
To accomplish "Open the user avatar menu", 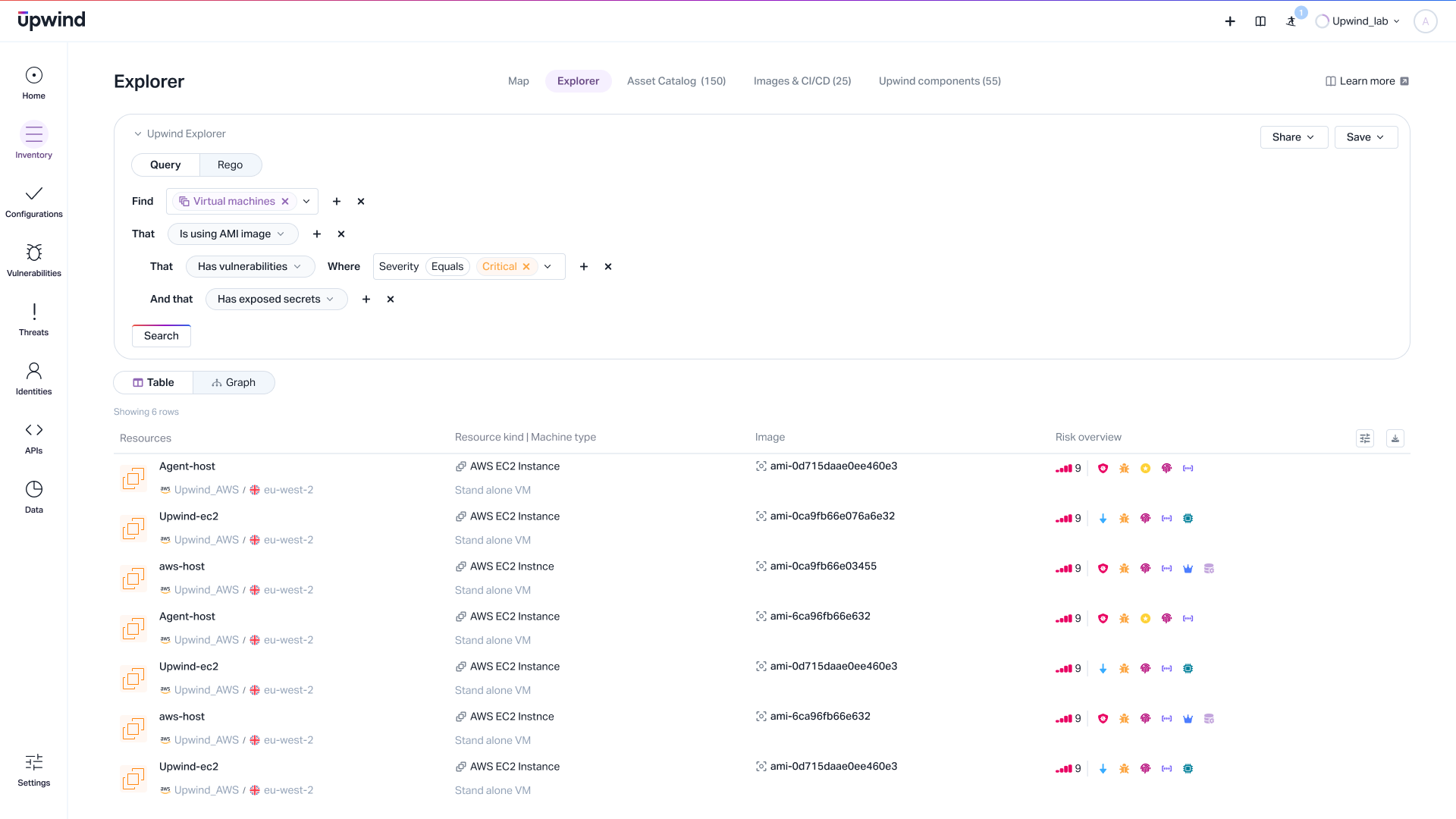I will click(1426, 21).
